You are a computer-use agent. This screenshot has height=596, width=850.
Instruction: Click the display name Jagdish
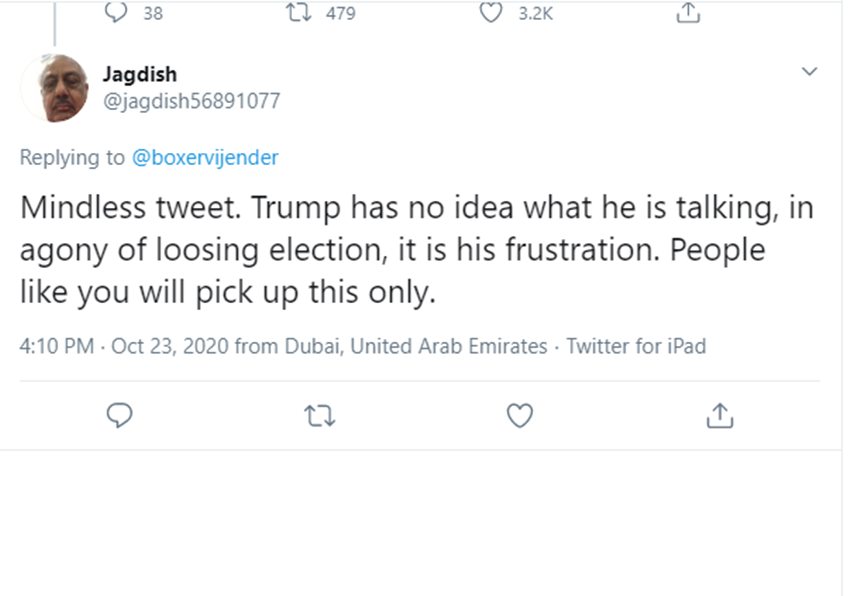(x=140, y=75)
